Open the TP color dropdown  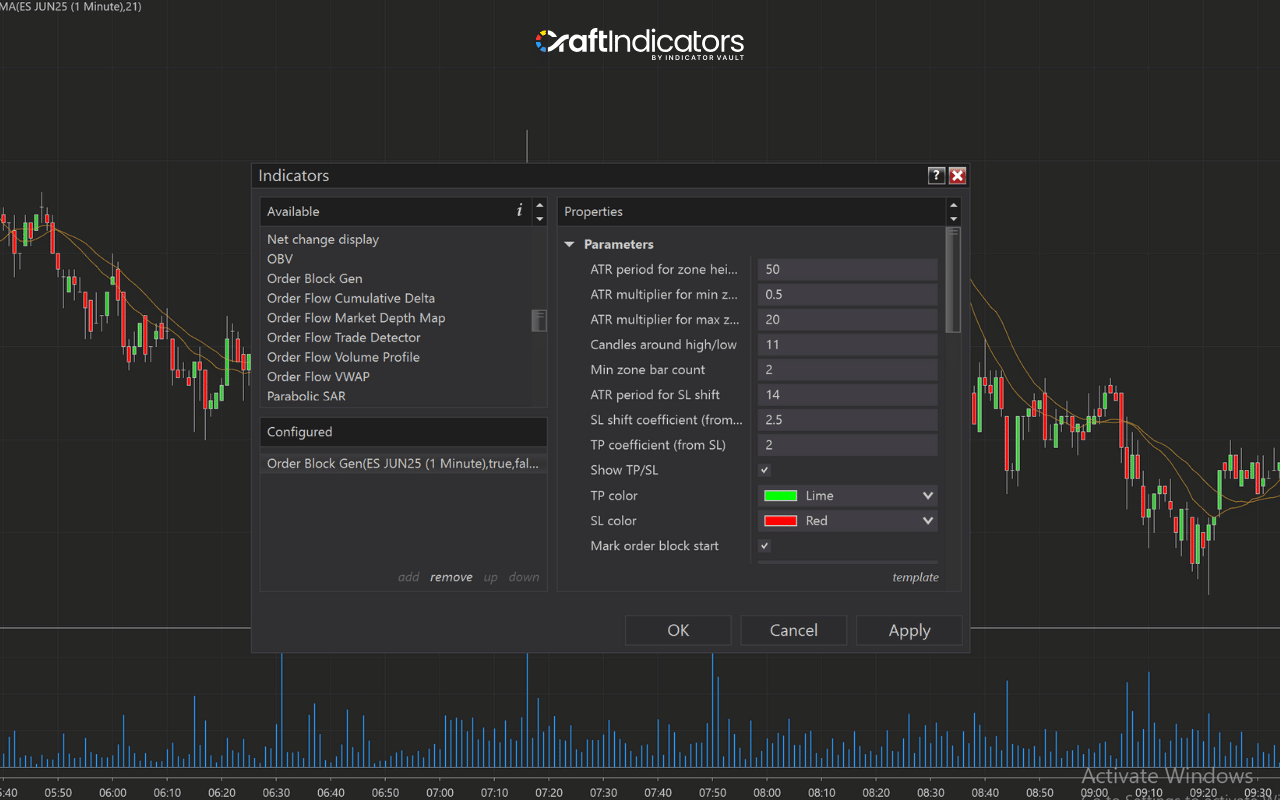929,495
